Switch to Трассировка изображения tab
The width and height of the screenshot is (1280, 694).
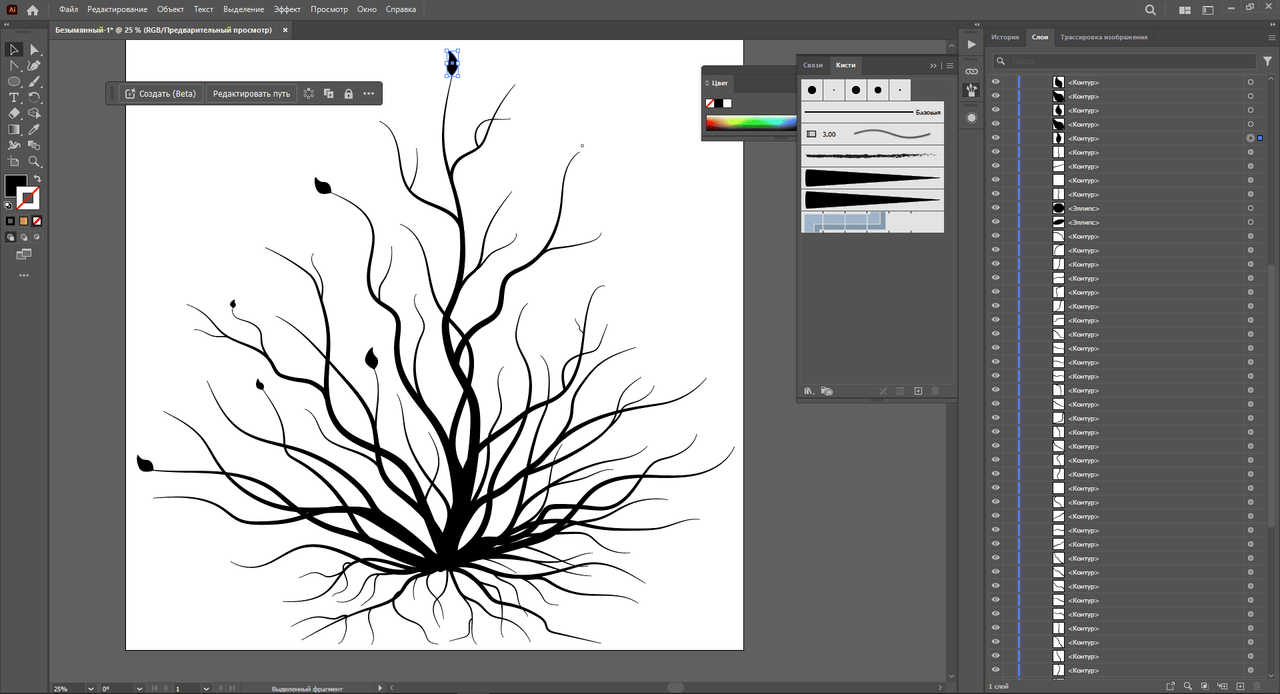pos(1104,37)
